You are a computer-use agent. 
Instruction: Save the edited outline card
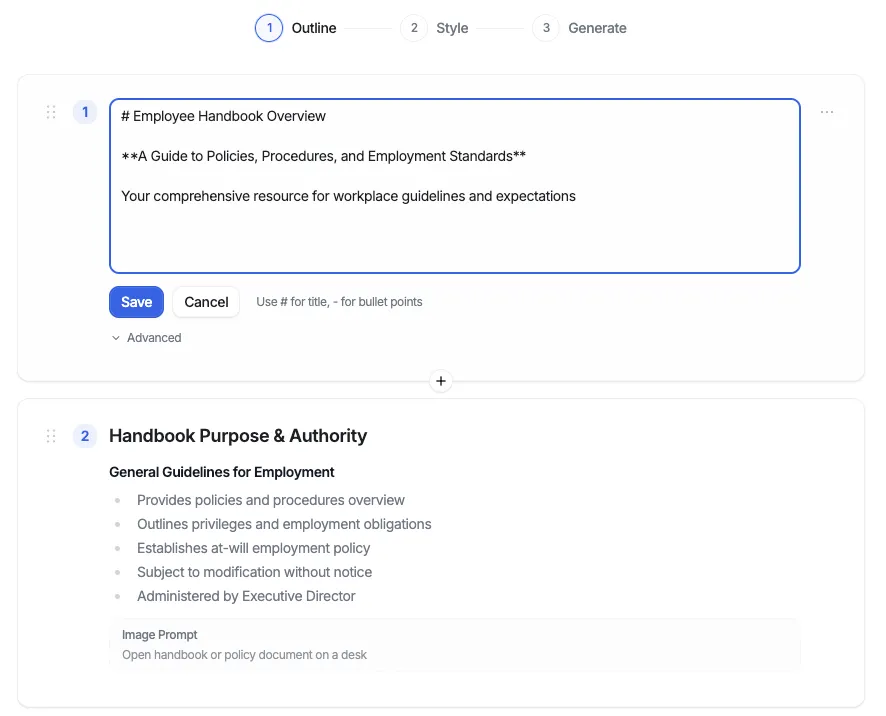pos(136,301)
